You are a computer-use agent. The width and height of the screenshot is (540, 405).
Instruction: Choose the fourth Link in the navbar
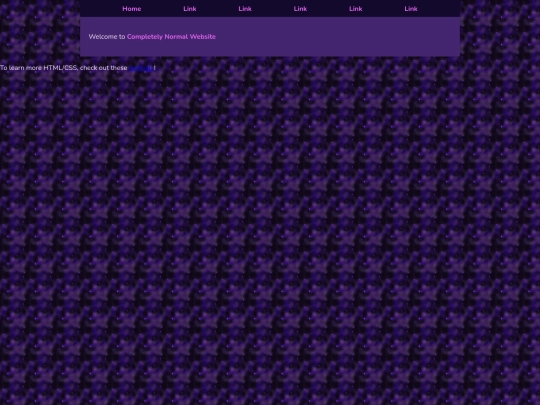[355, 9]
